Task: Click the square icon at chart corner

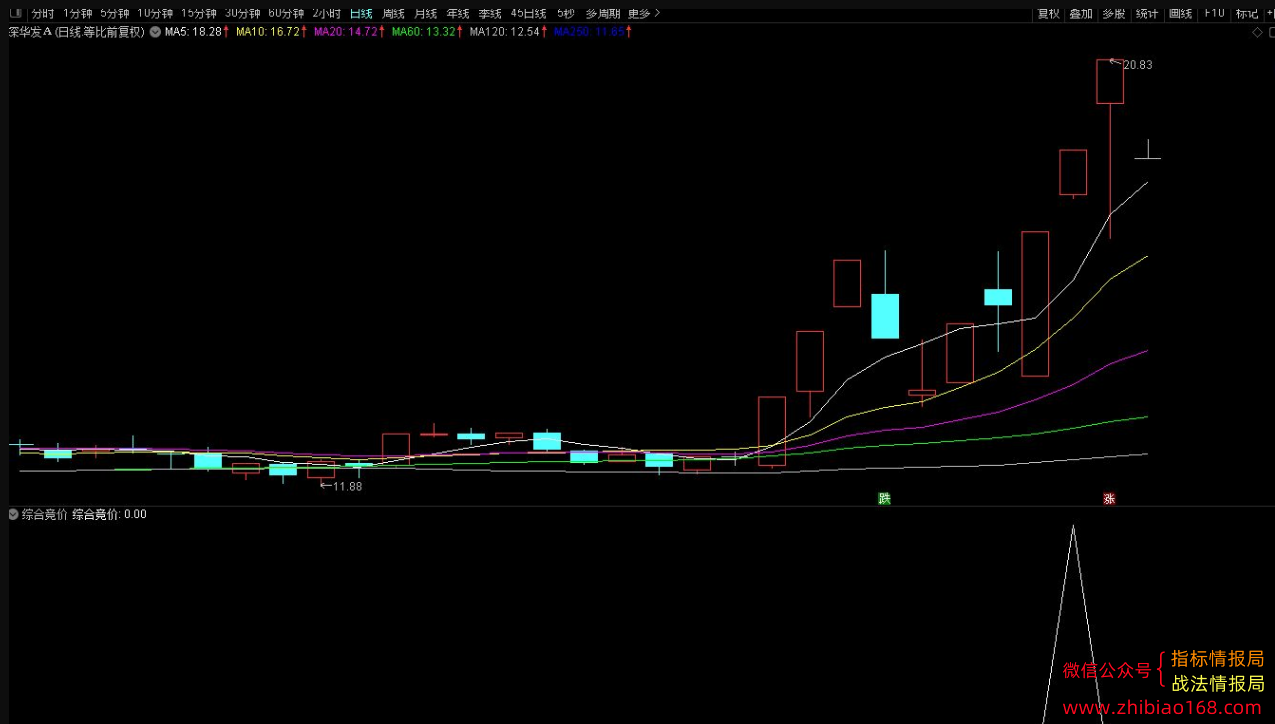Action: coord(1270,32)
